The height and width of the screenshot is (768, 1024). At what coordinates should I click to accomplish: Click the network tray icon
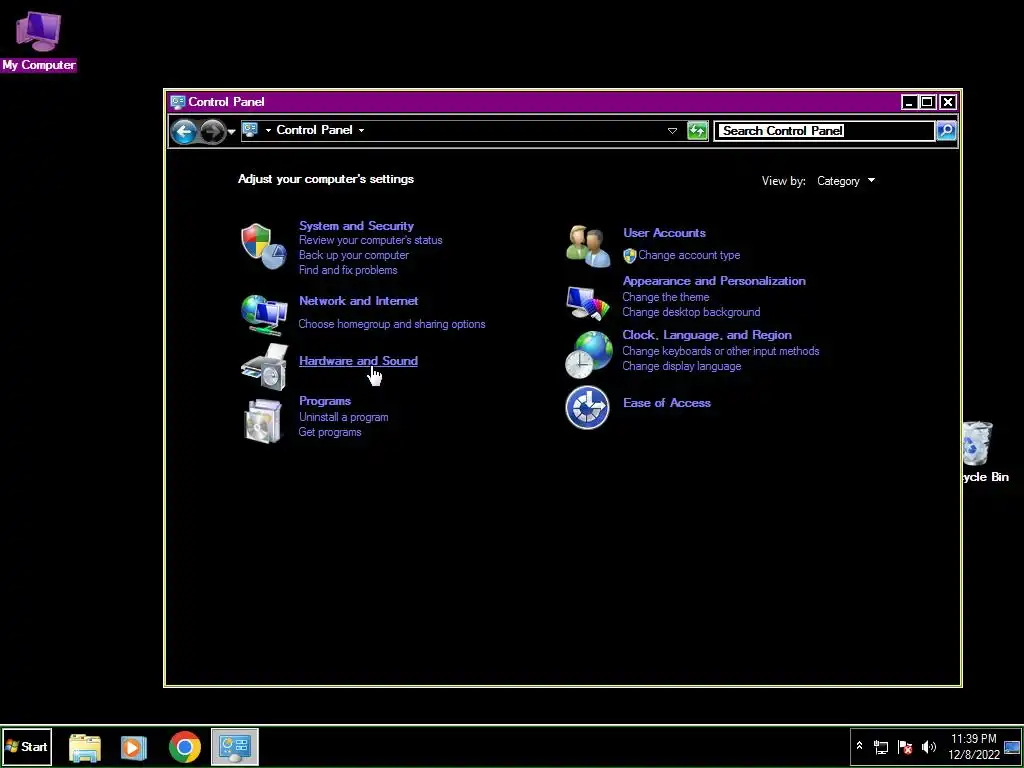click(881, 746)
